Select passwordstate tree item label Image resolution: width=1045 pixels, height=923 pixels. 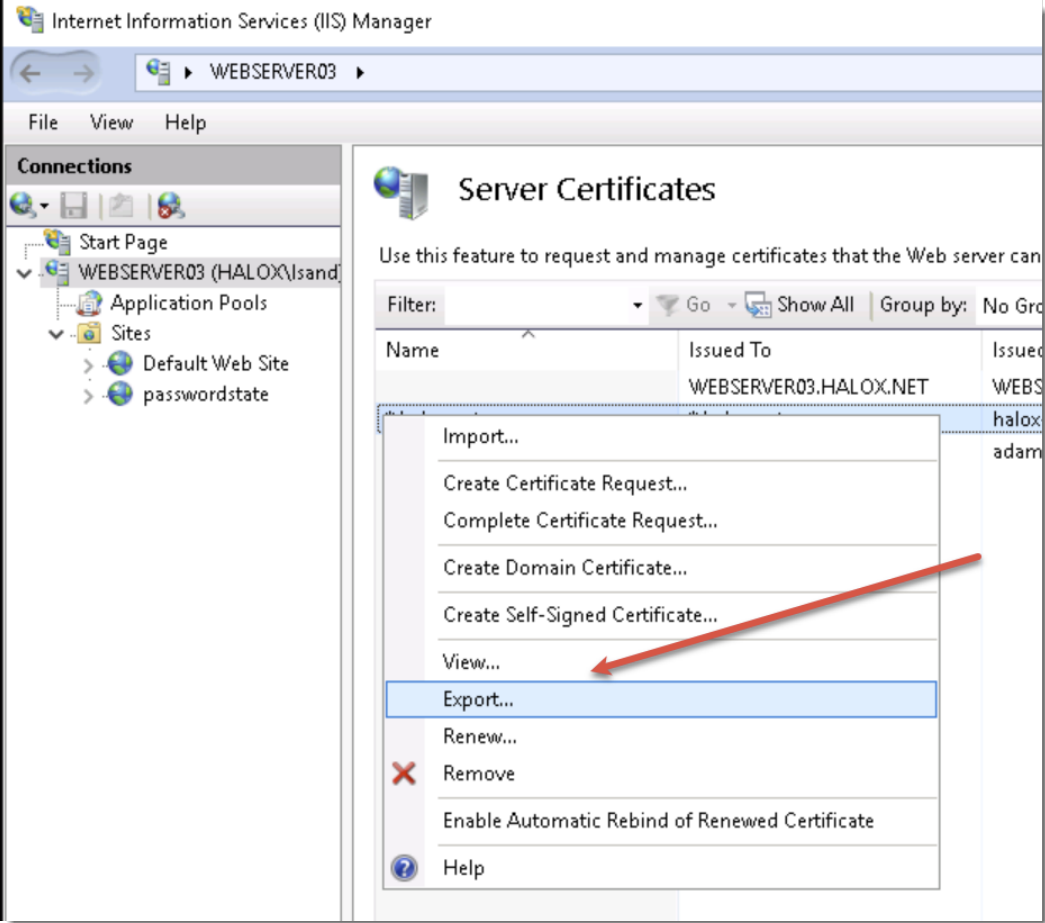pyautogui.click(x=206, y=395)
